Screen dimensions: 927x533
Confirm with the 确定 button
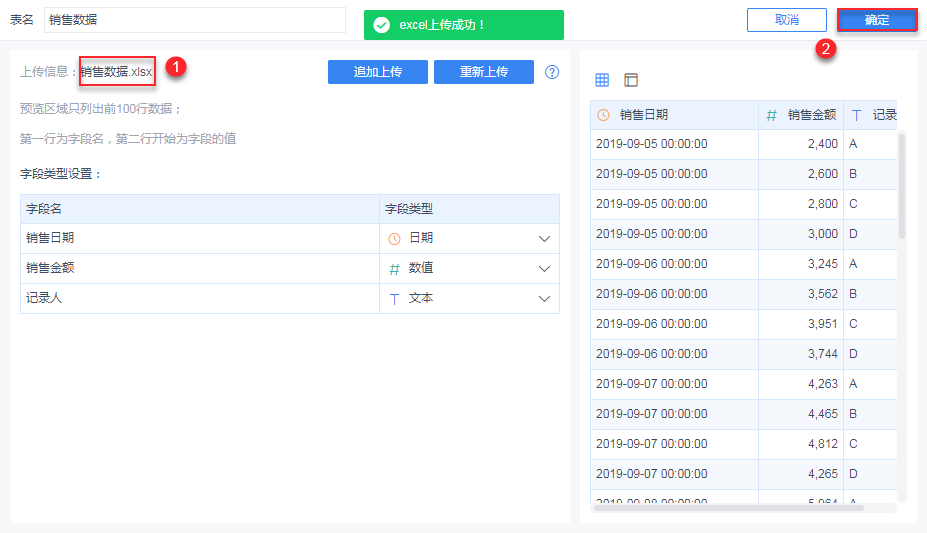pyautogui.click(x=877, y=20)
